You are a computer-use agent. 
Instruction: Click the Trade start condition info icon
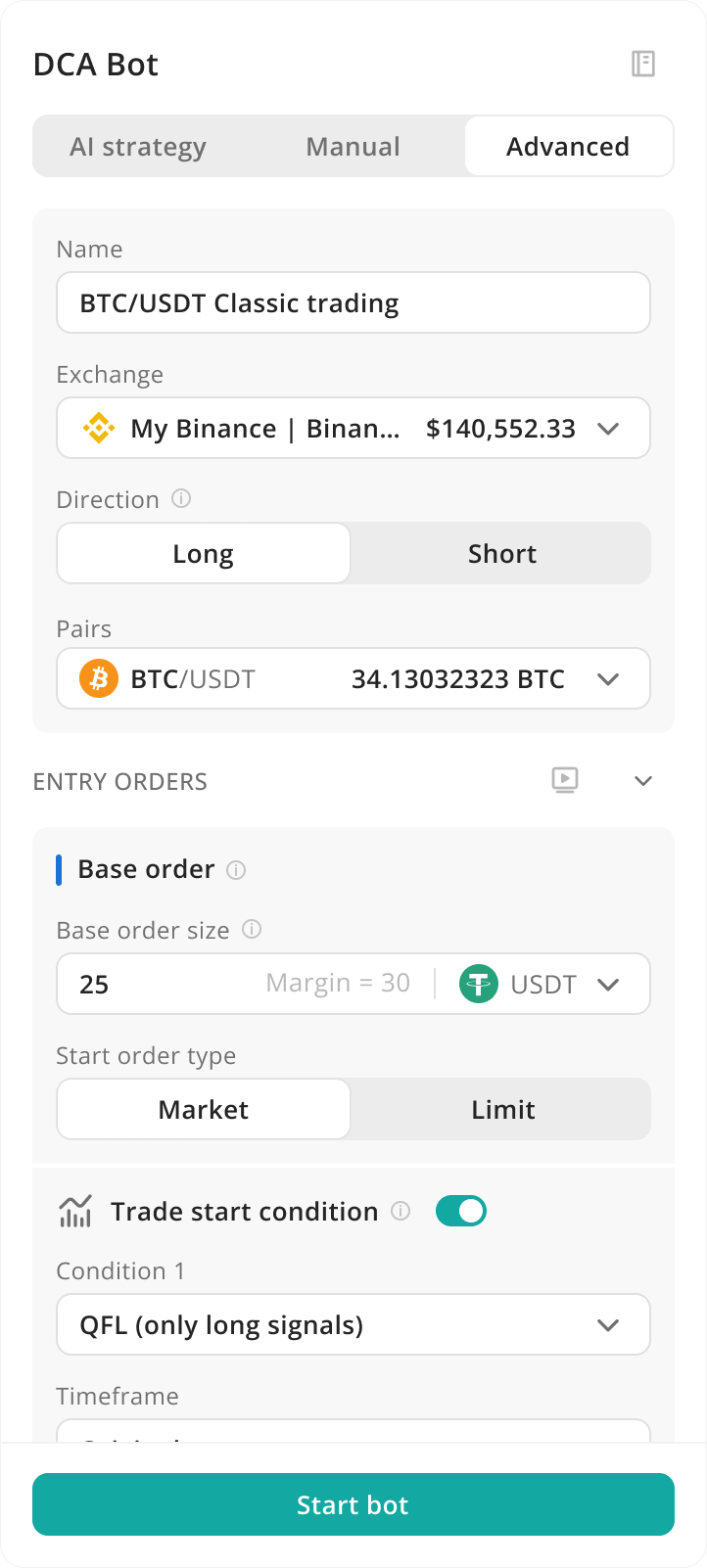(401, 1211)
